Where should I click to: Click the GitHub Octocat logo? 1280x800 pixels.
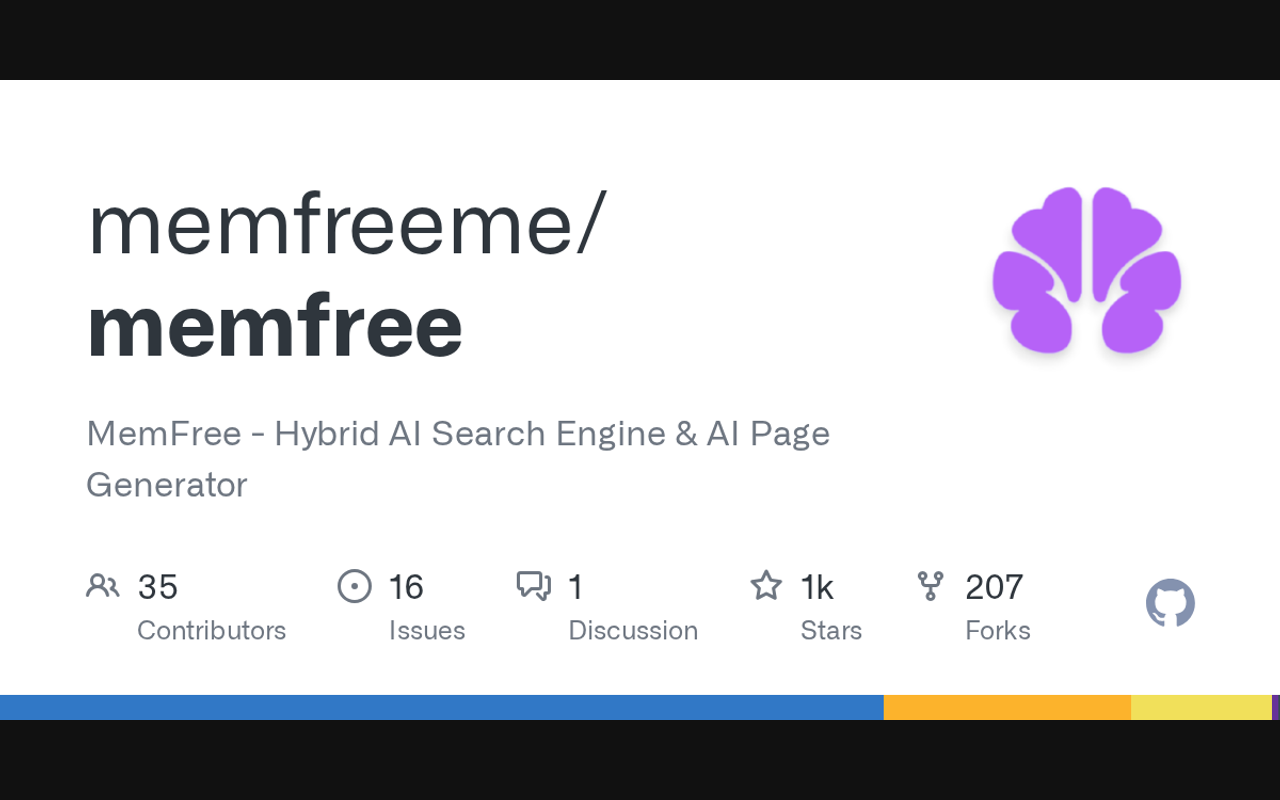click(1170, 603)
